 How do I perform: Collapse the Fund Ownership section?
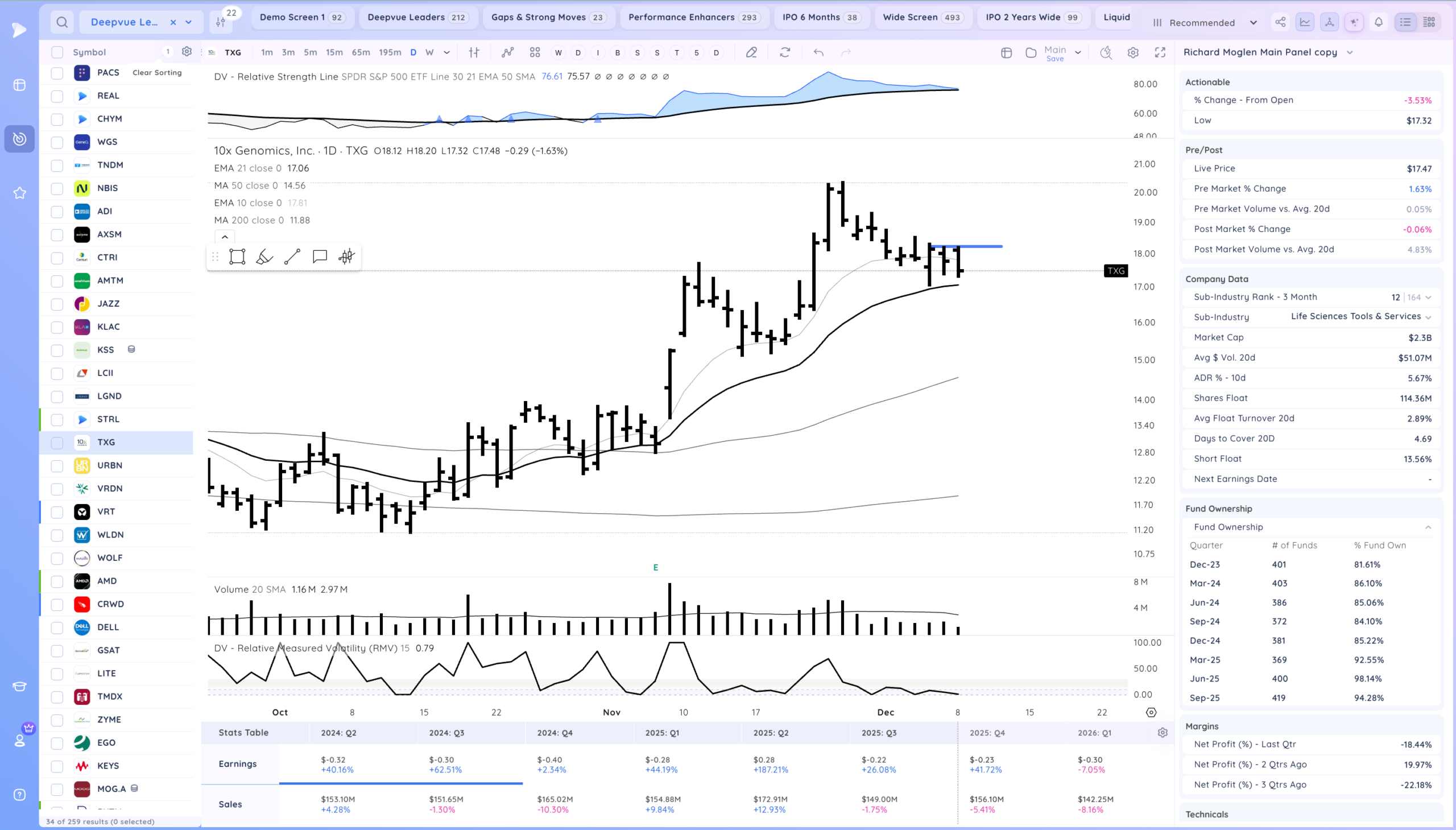pyautogui.click(x=1428, y=527)
